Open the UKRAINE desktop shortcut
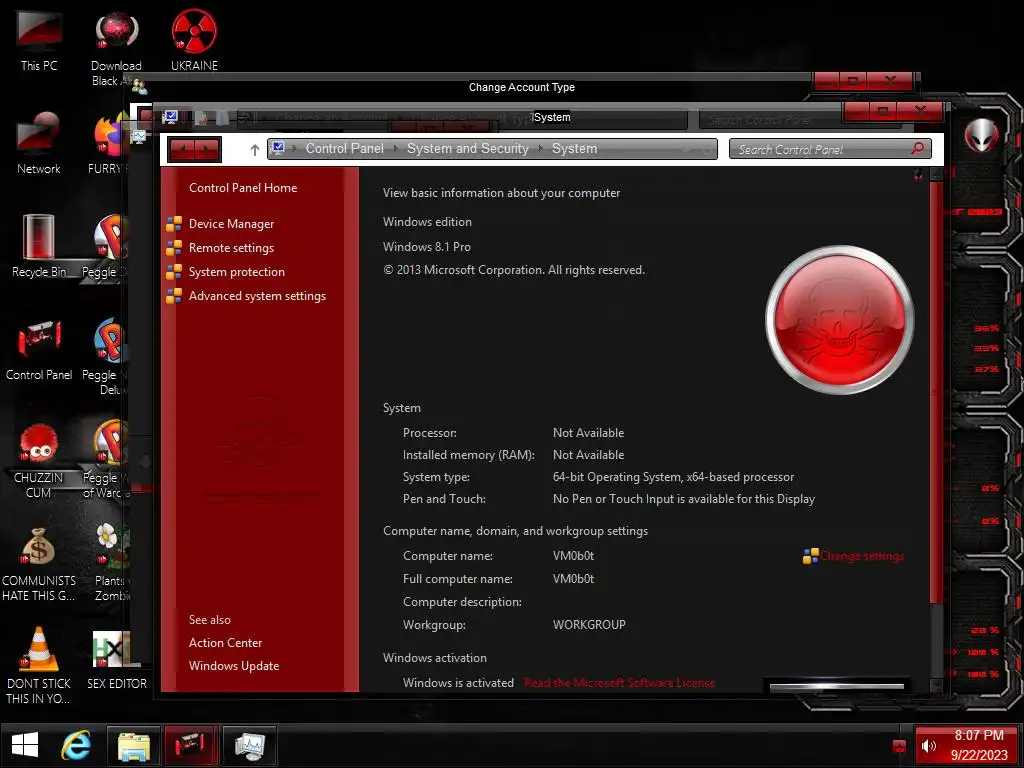Viewport: 1024px width, 768px height. coord(194,39)
